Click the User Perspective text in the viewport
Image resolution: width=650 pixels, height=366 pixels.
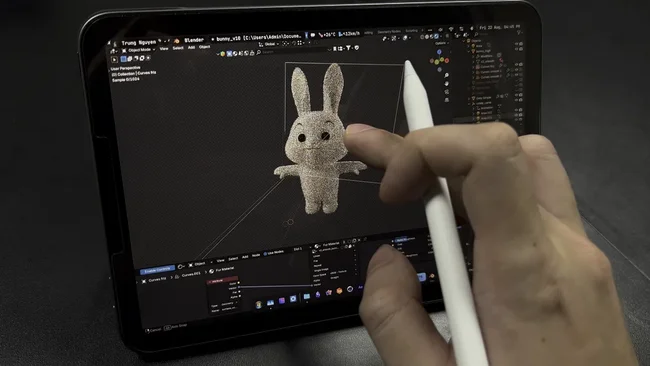(x=126, y=68)
